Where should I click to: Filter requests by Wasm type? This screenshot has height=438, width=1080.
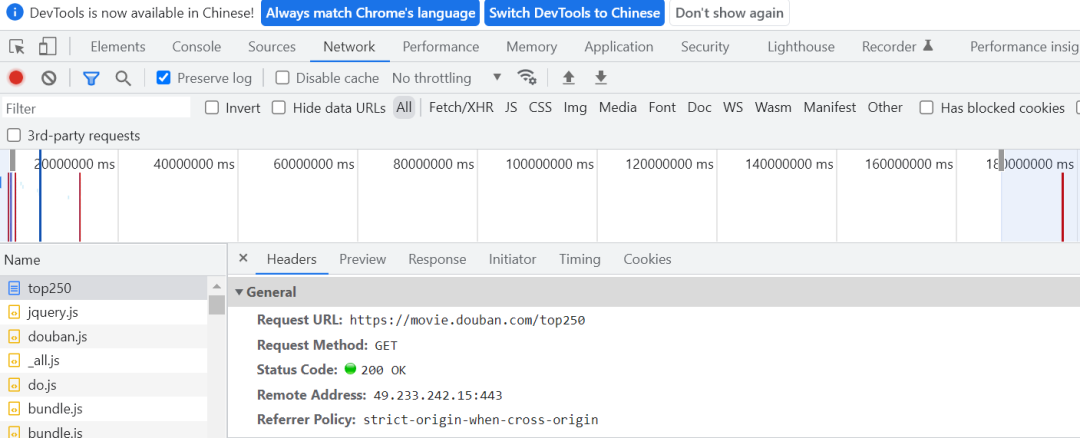click(x=773, y=107)
